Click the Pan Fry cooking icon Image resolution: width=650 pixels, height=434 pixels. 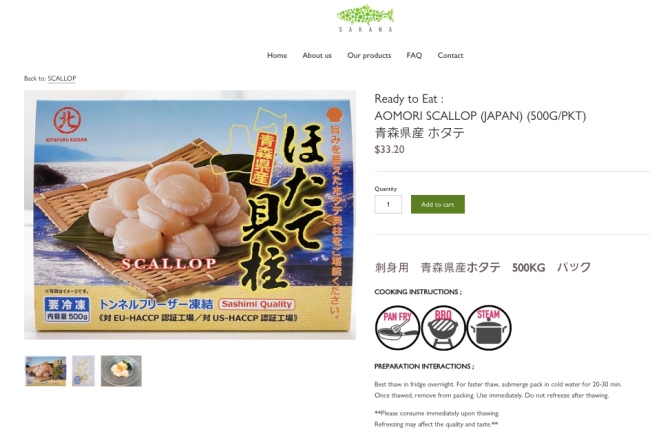(x=397, y=327)
